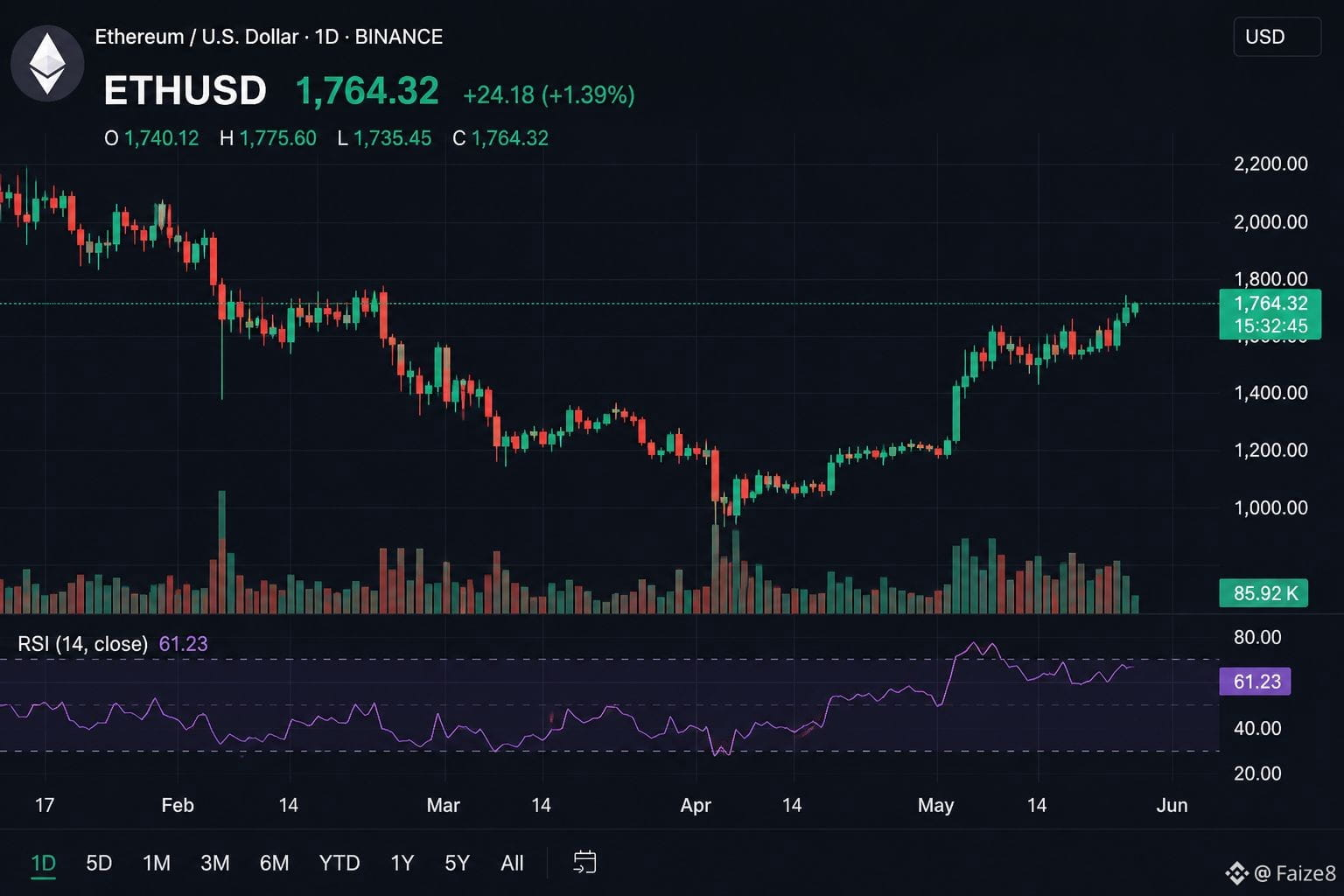Open the go-to-date calendar icon

[584, 862]
